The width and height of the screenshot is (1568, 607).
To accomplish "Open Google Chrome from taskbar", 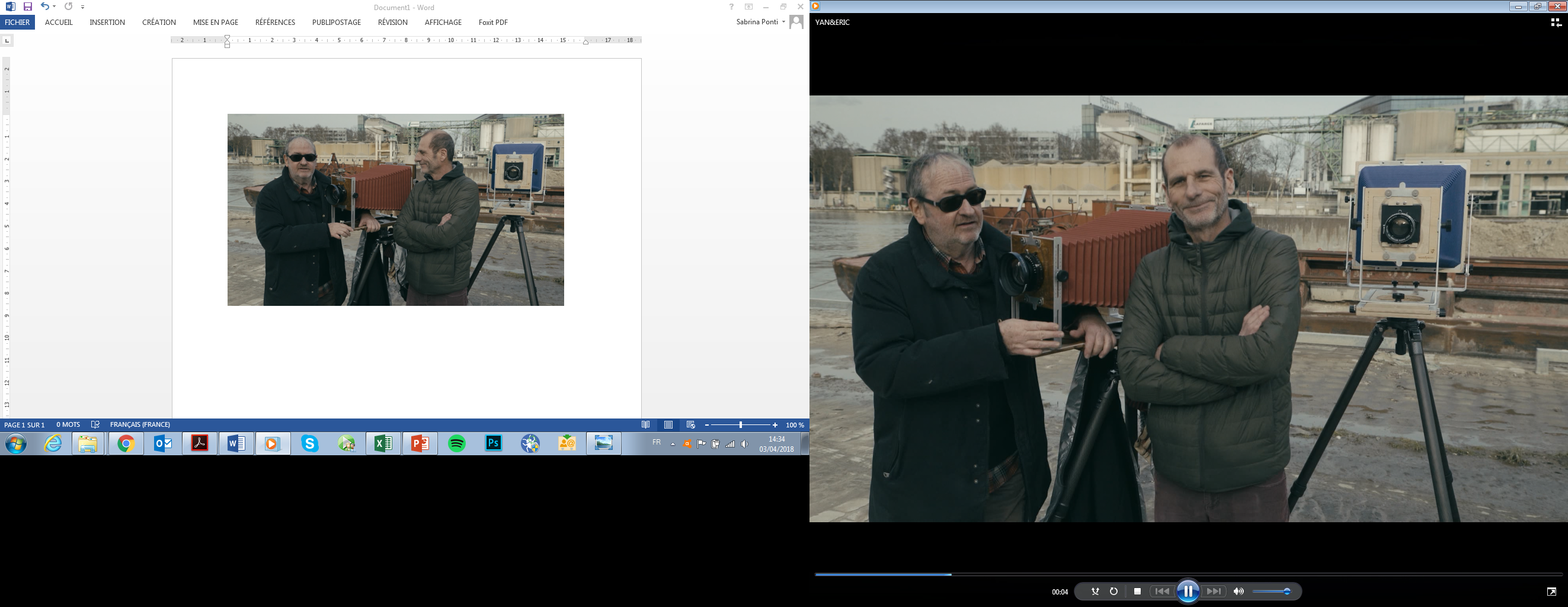I will (x=126, y=444).
